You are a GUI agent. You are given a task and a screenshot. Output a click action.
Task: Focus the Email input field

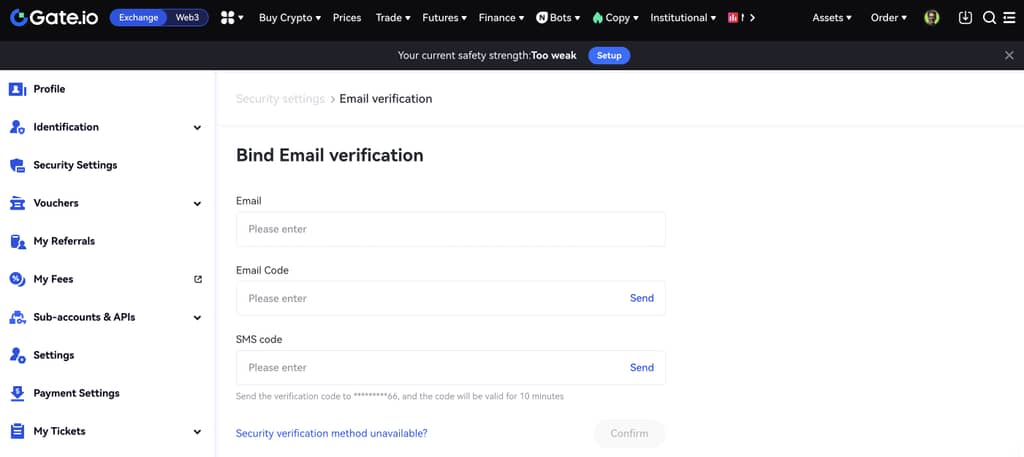click(450, 229)
